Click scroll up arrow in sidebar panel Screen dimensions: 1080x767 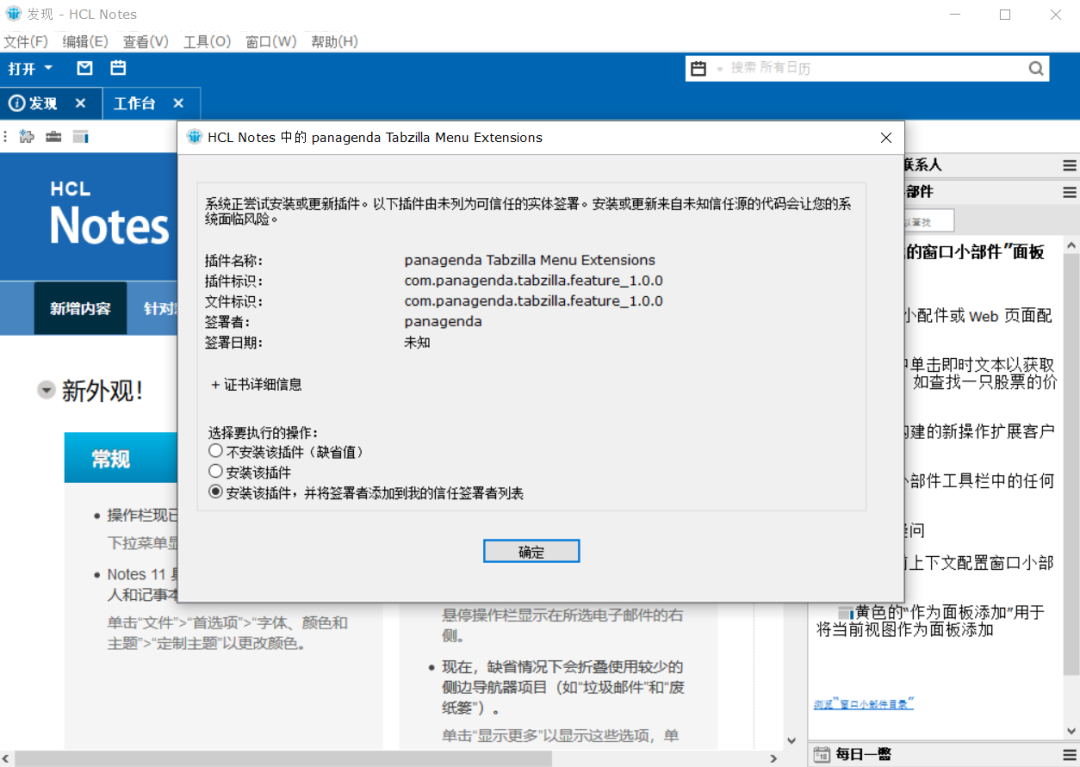click(x=1070, y=245)
